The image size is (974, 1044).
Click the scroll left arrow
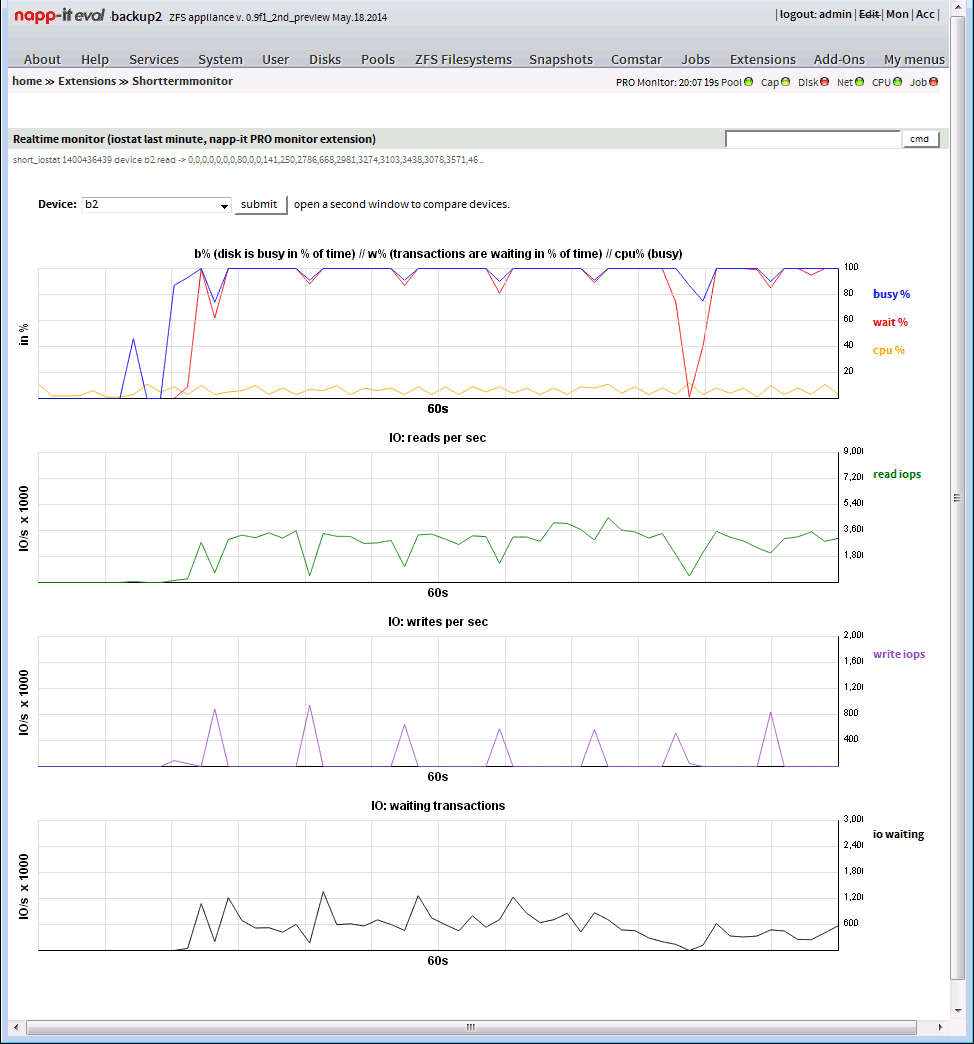[x=16, y=1027]
